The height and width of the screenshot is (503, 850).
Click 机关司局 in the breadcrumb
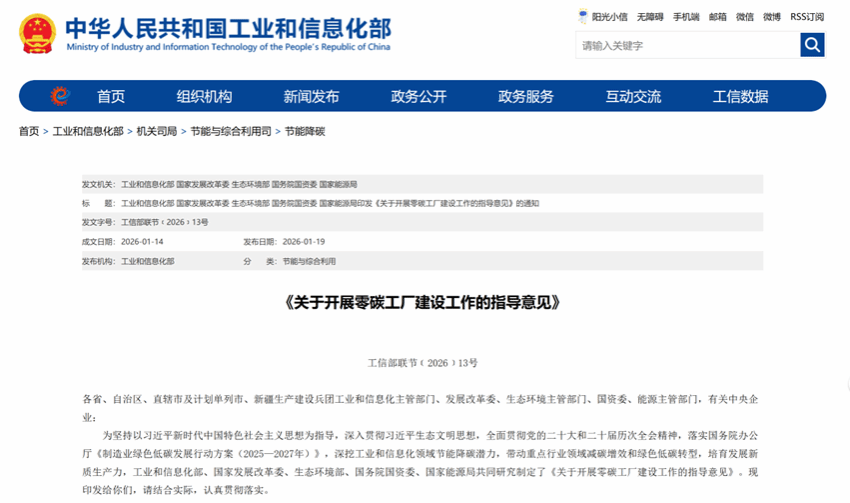point(156,131)
